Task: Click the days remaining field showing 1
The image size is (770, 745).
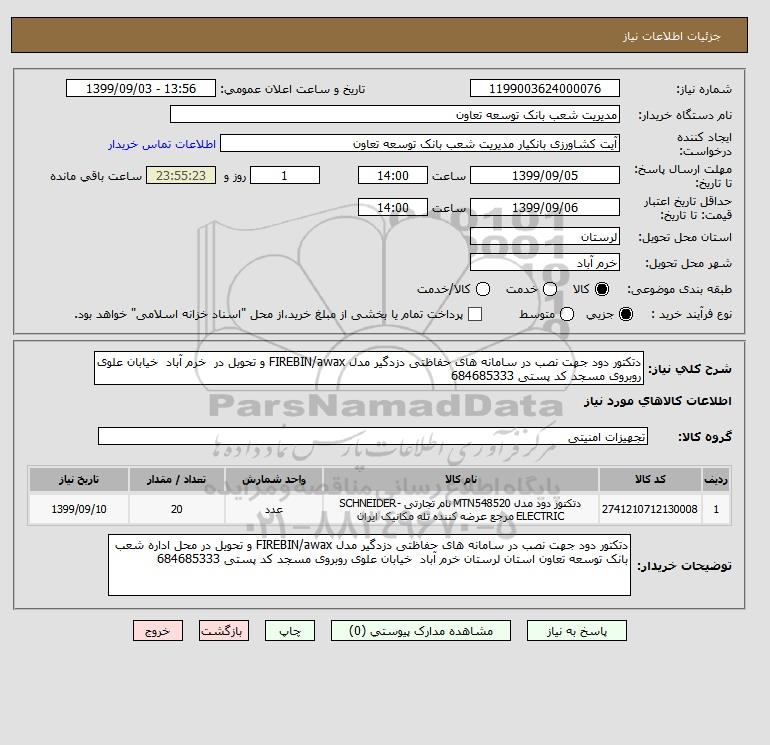Action: tap(285, 175)
